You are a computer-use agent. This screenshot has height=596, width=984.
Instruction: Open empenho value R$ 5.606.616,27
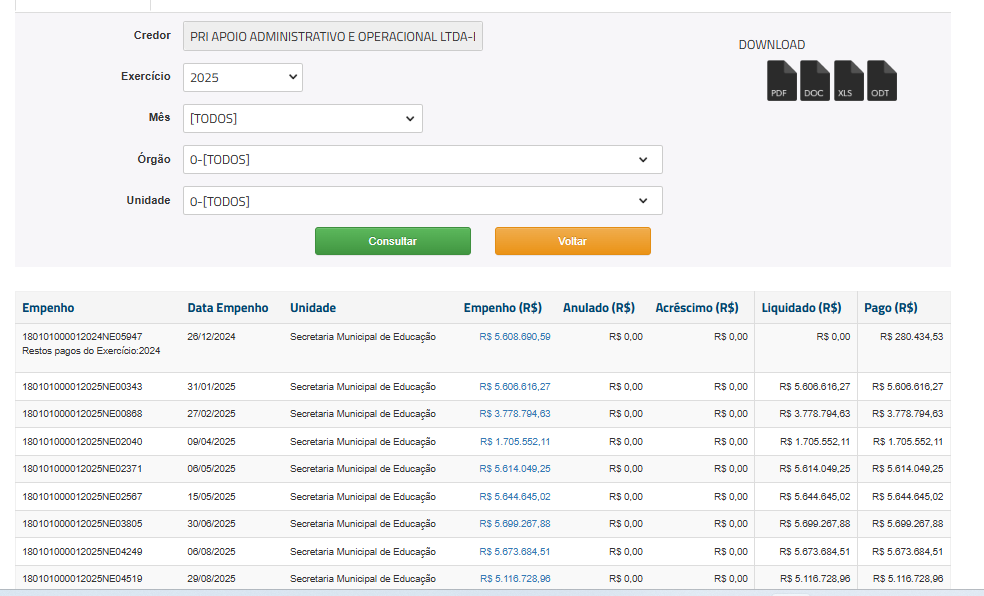(515, 386)
